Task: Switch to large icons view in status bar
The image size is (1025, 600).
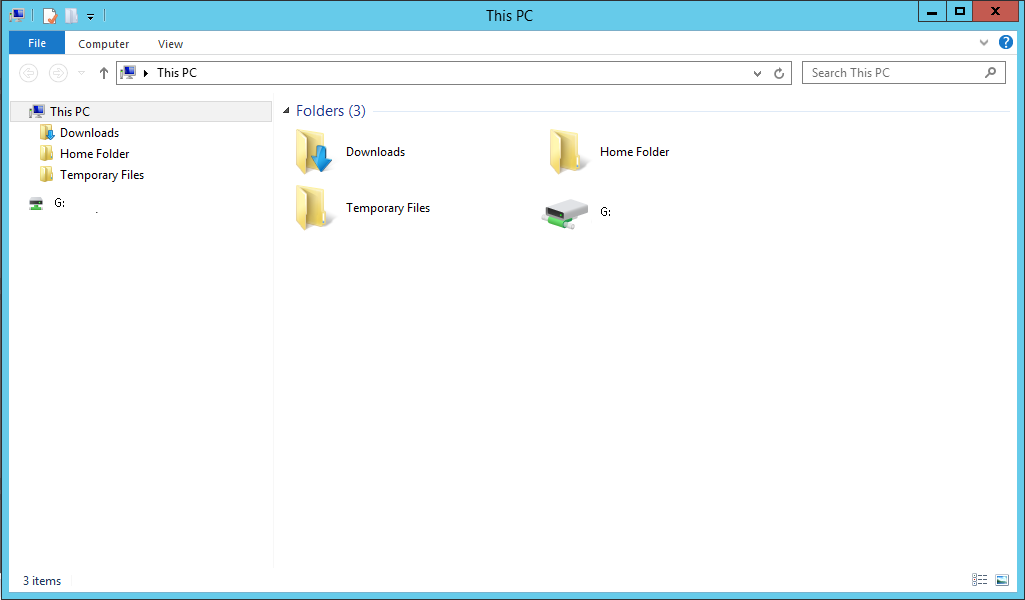Action: click(1001, 580)
